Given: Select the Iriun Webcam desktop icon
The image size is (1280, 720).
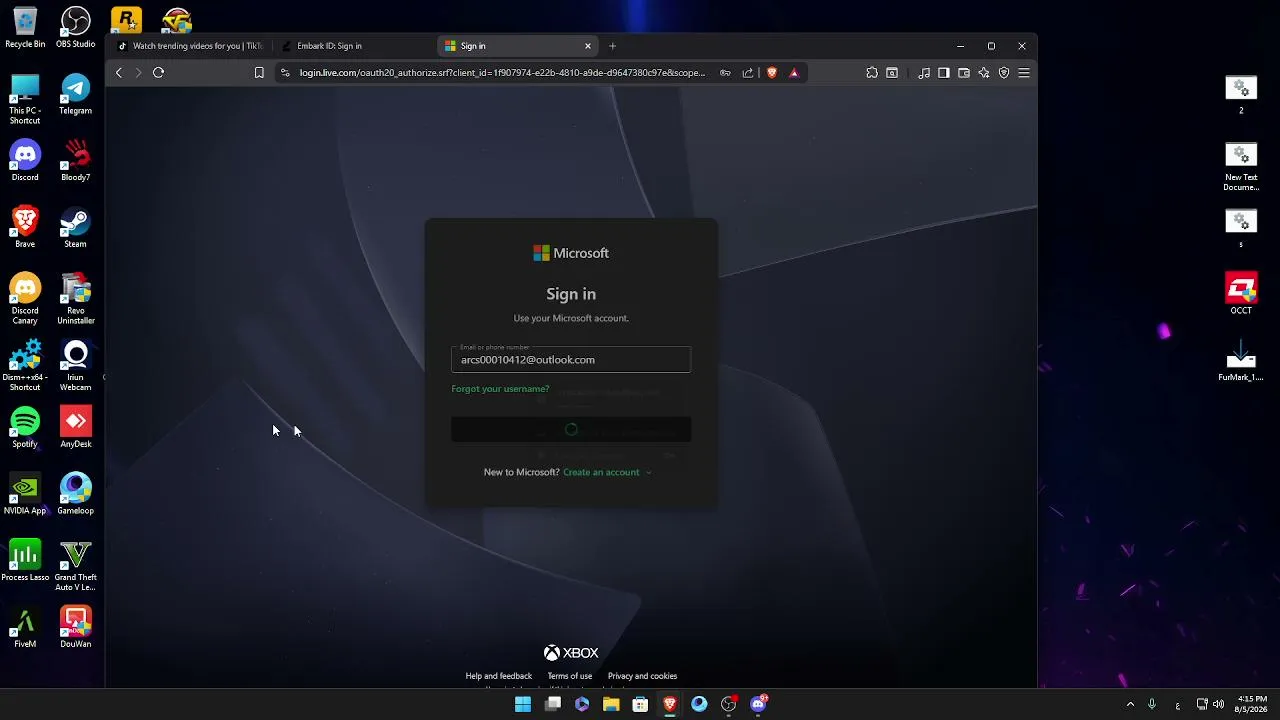Looking at the screenshot, I should (76, 366).
